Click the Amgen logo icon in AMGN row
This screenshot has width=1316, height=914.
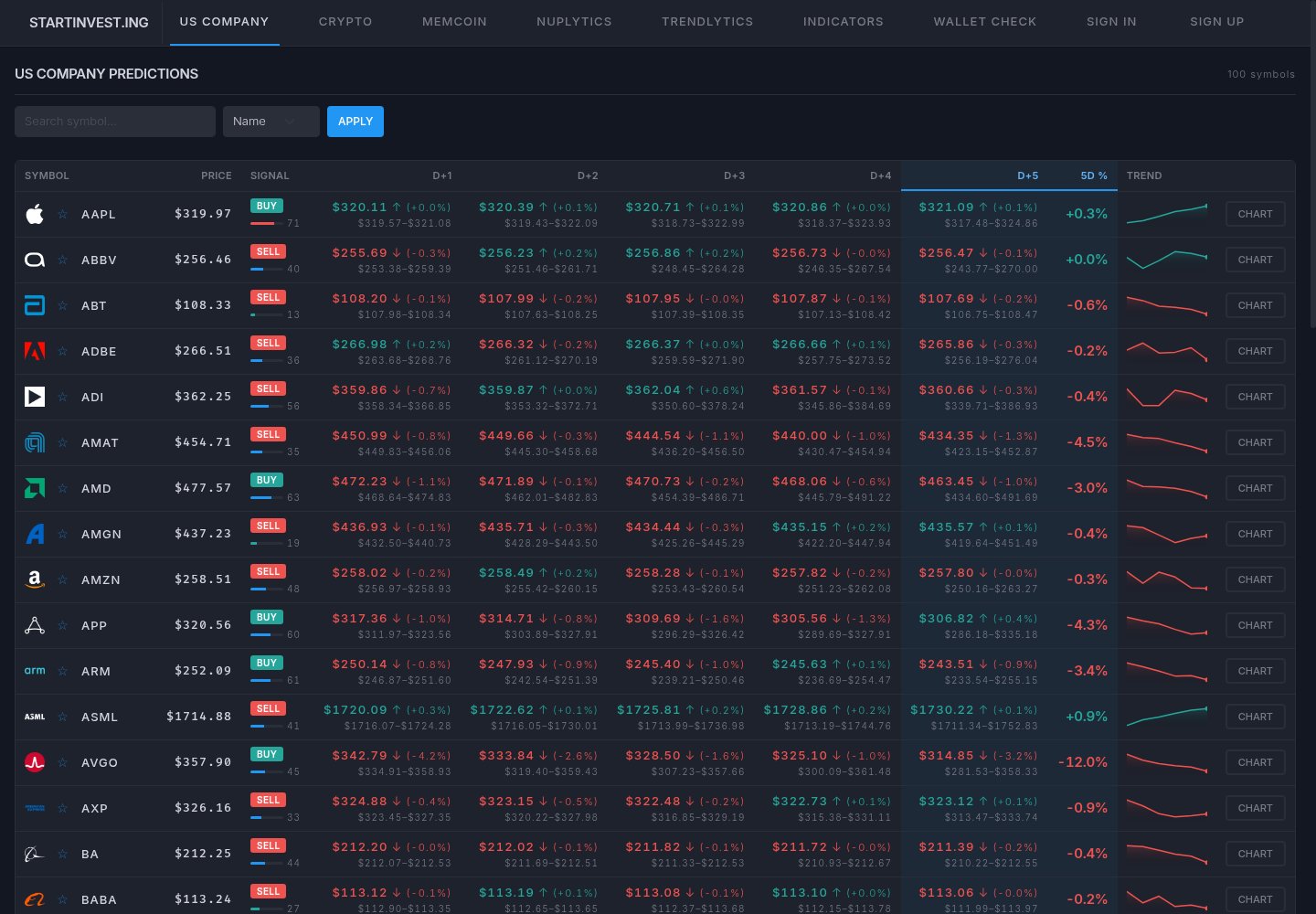point(35,534)
